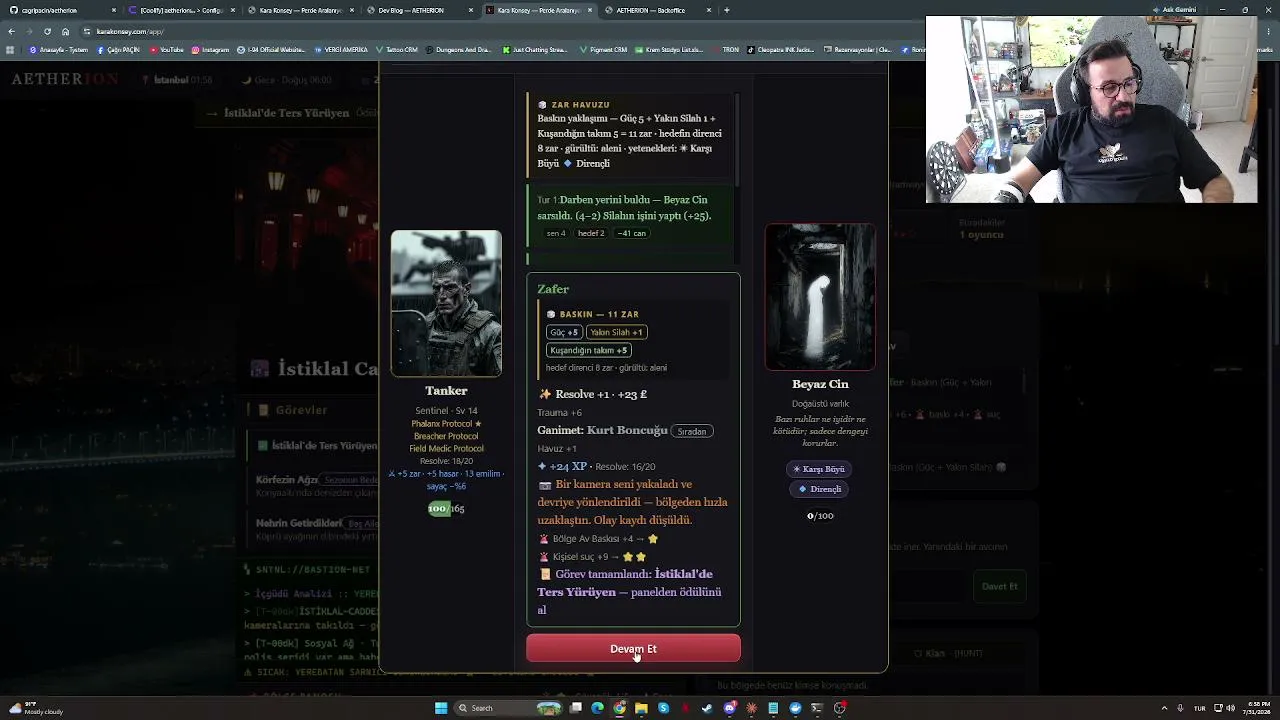Open the Görevler section in the background page
The image size is (1280, 720).
point(301,410)
